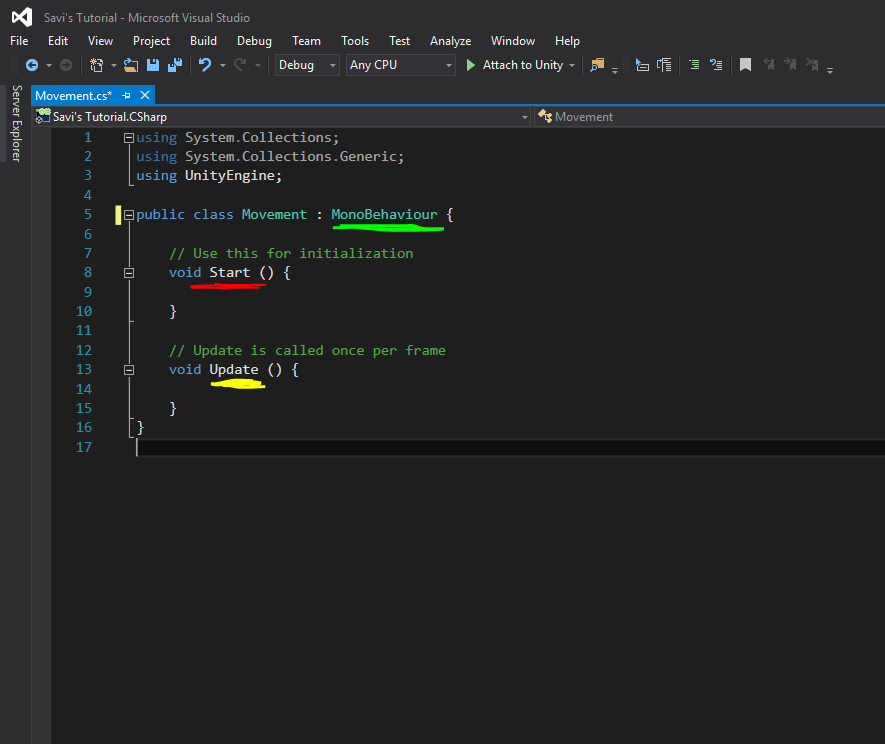Toggle pin on Movement.cs tab

pyautogui.click(x=128, y=95)
